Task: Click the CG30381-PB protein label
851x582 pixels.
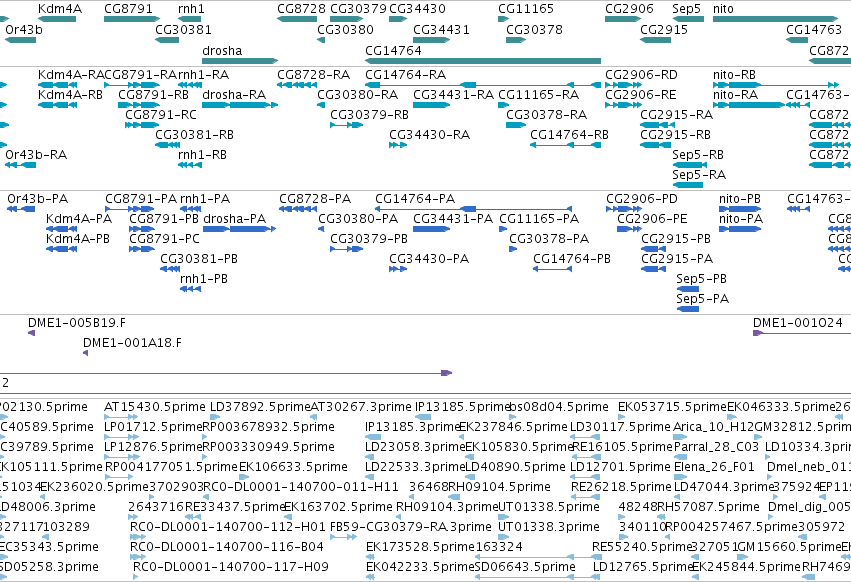Action: coord(199,259)
